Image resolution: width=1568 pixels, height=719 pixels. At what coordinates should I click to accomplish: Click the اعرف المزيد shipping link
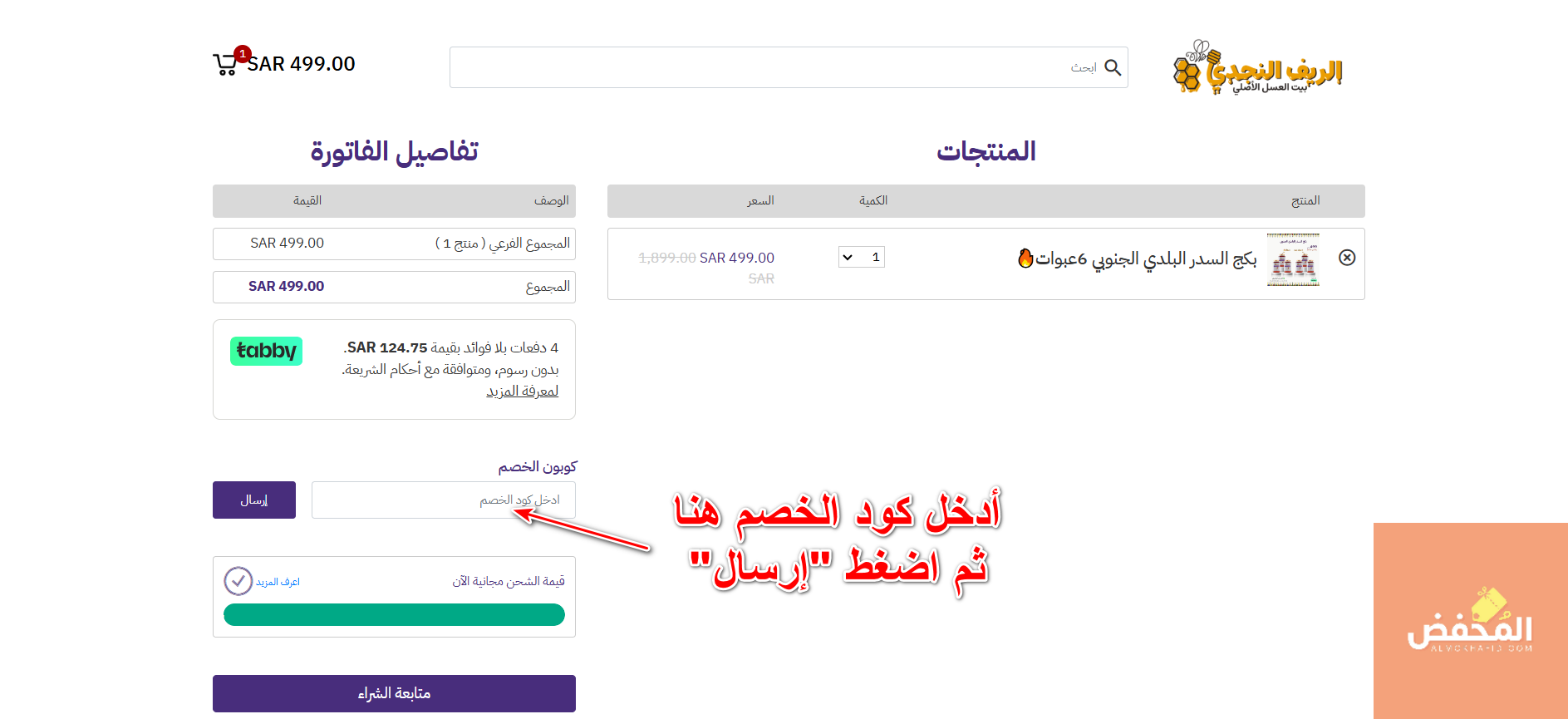pyautogui.click(x=278, y=582)
